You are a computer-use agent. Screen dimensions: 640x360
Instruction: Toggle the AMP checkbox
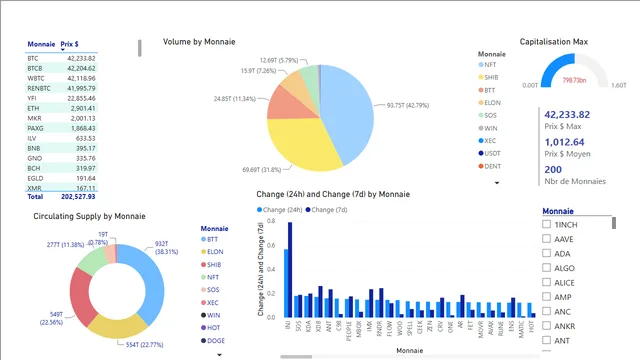tap(547, 296)
